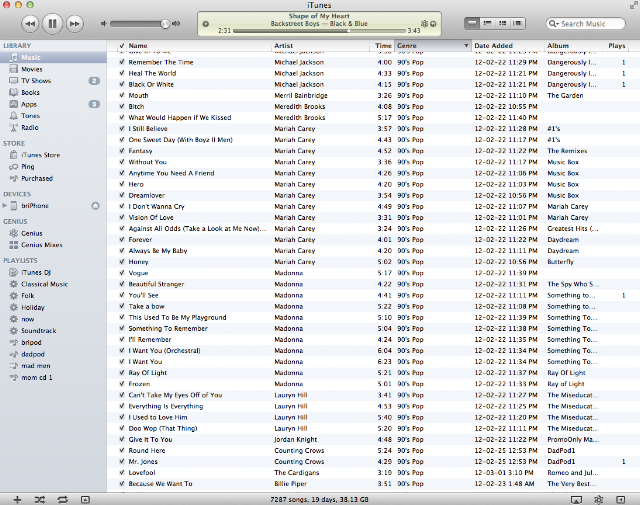
Task: Add a new playlist plus button
Action: pyautogui.click(x=17, y=499)
